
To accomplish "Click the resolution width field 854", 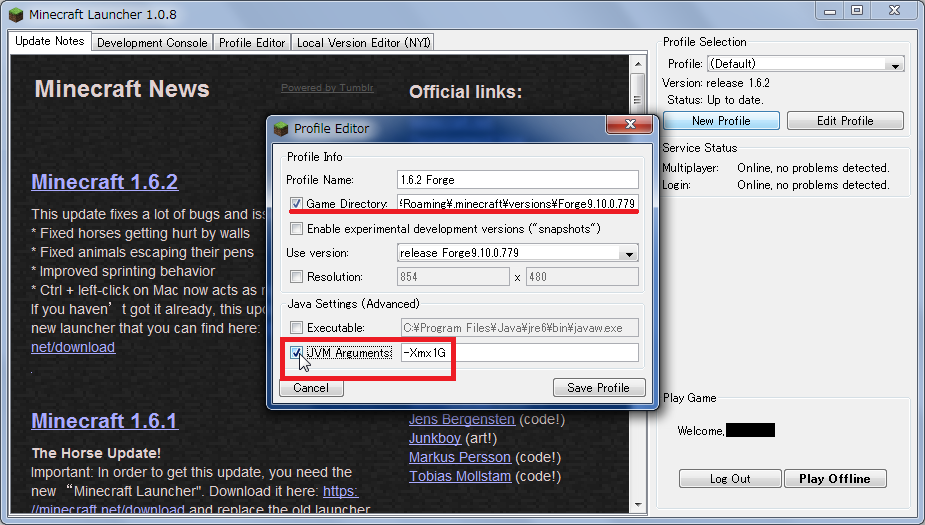I will click(453, 277).
